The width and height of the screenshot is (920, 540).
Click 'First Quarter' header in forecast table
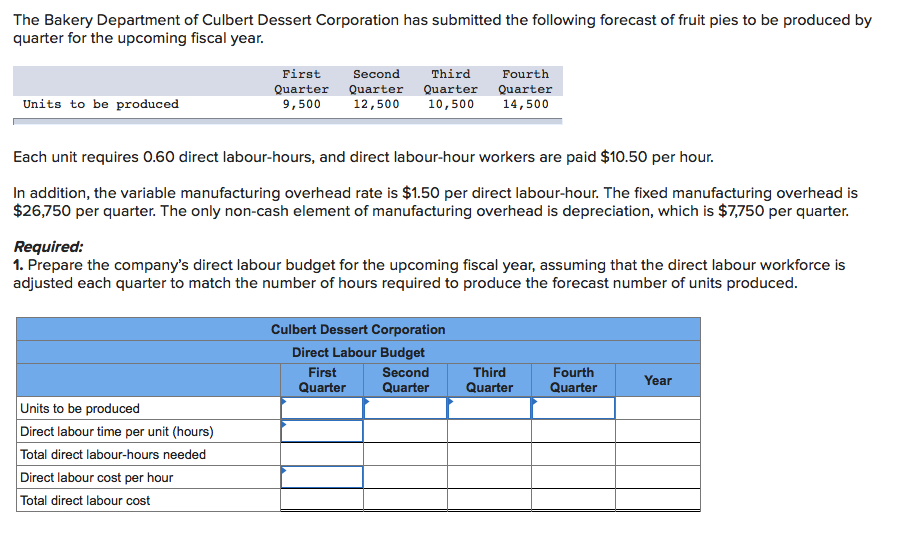tap(302, 82)
